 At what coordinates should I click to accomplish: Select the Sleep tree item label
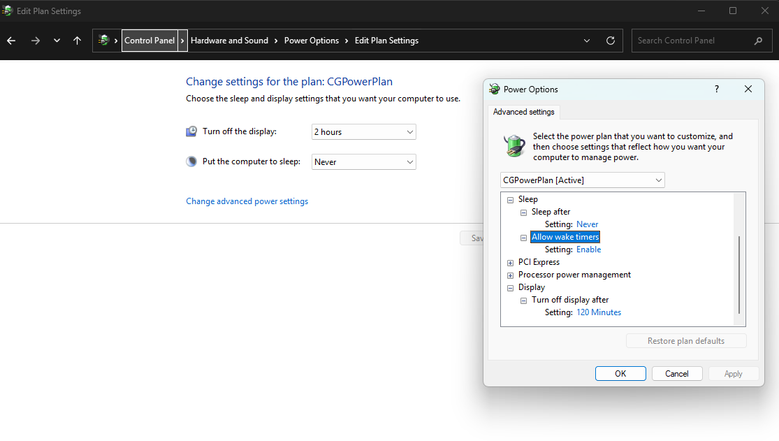click(528, 199)
